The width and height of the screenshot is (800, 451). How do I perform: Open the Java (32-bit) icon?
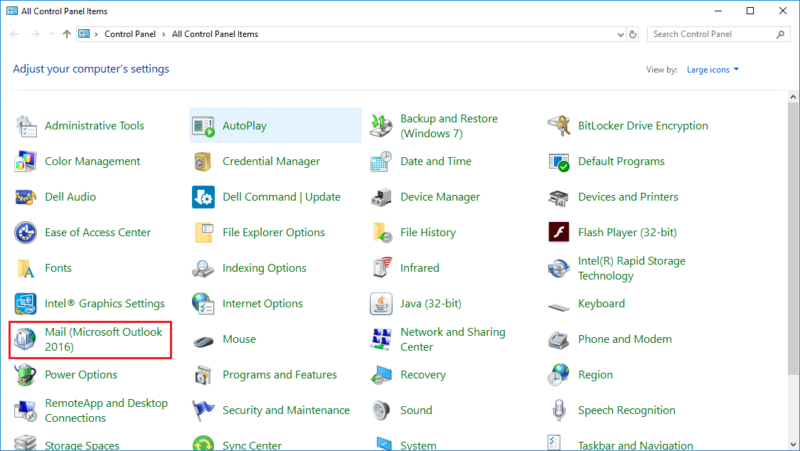(x=381, y=304)
